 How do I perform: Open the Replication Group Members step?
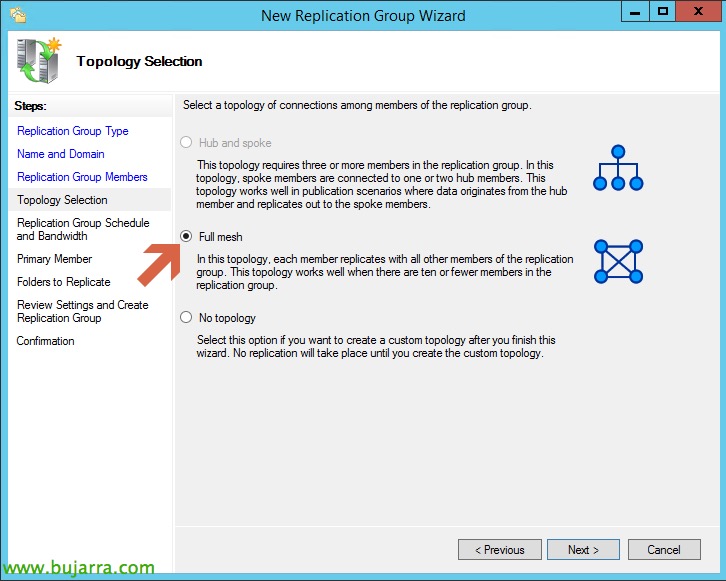coord(82,177)
